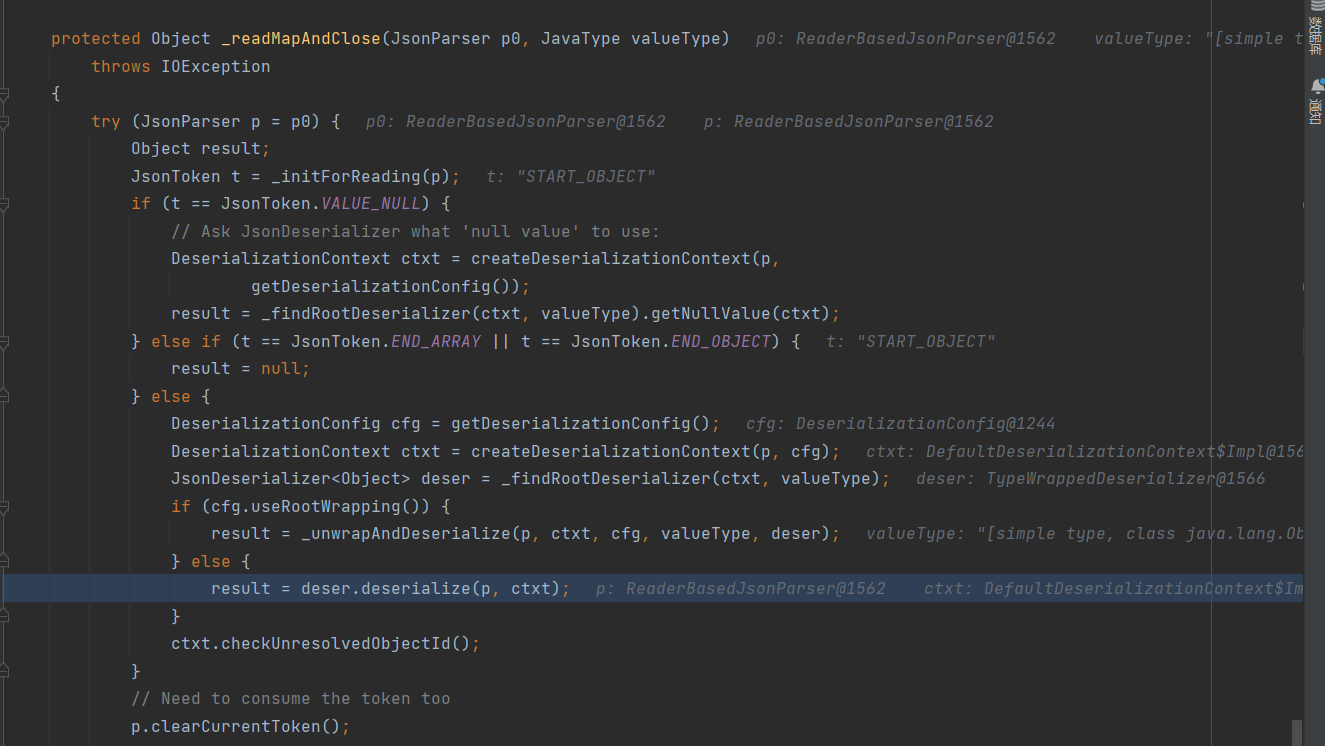The width and height of the screenshot is (1325, 746).
Task: Click the _unwrapAndDeserialize call
Action: click(571, 534)
